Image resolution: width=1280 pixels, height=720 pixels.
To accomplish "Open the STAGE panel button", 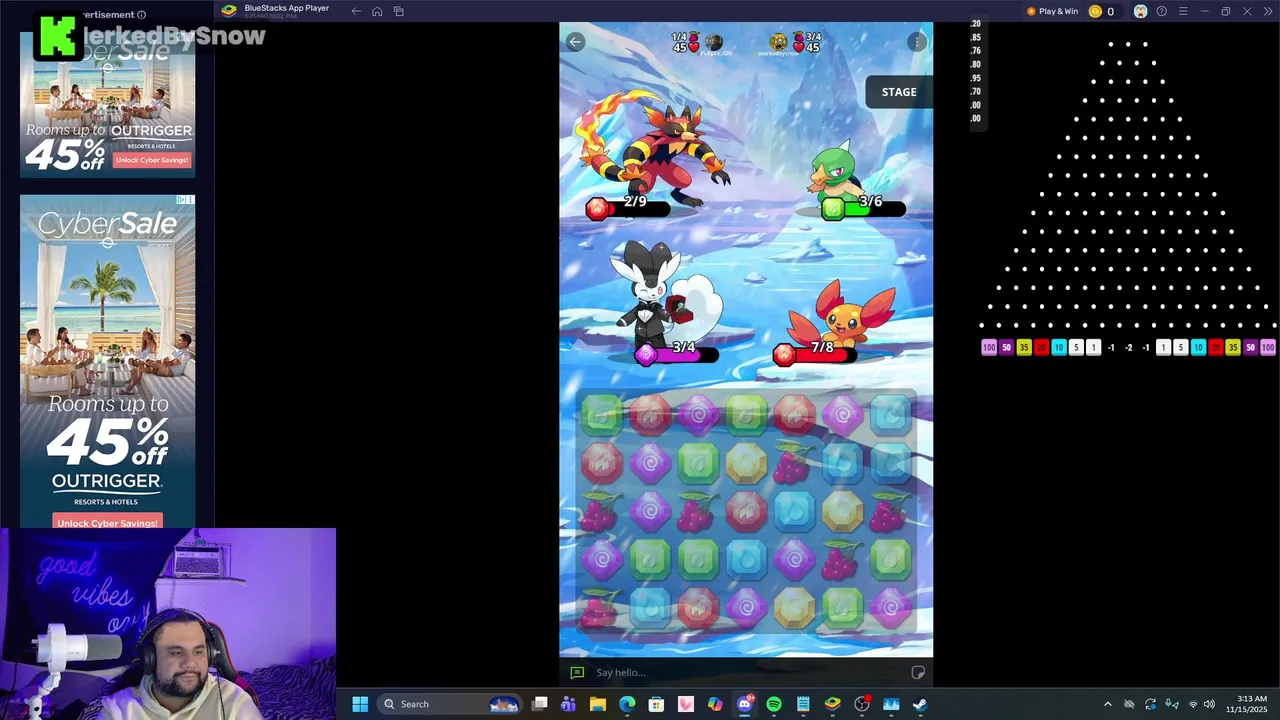I will (x=899, y=92).
